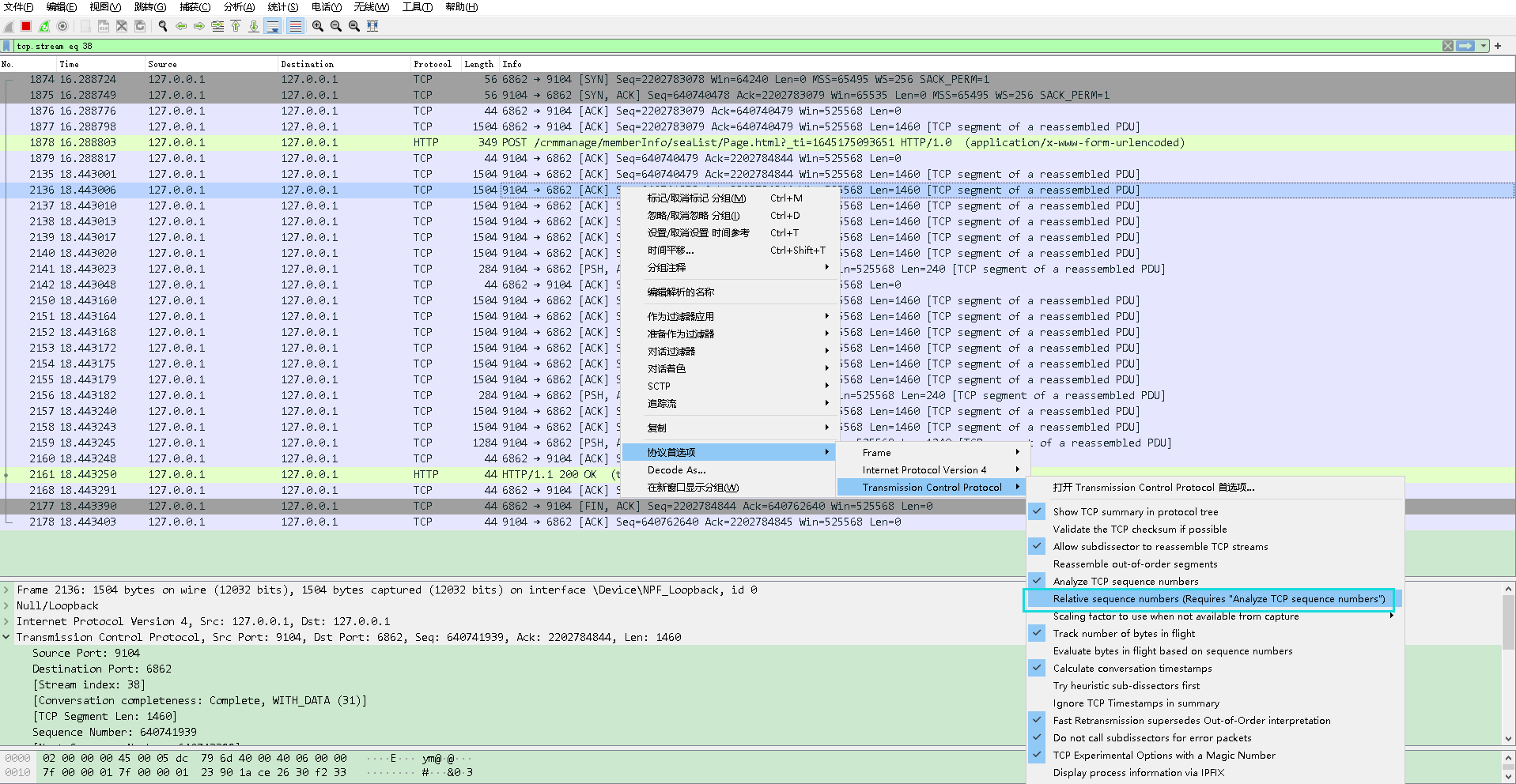Collapse the Transmission Control Protocol tree node
The image size is (1516, 784).
(6, 637)
